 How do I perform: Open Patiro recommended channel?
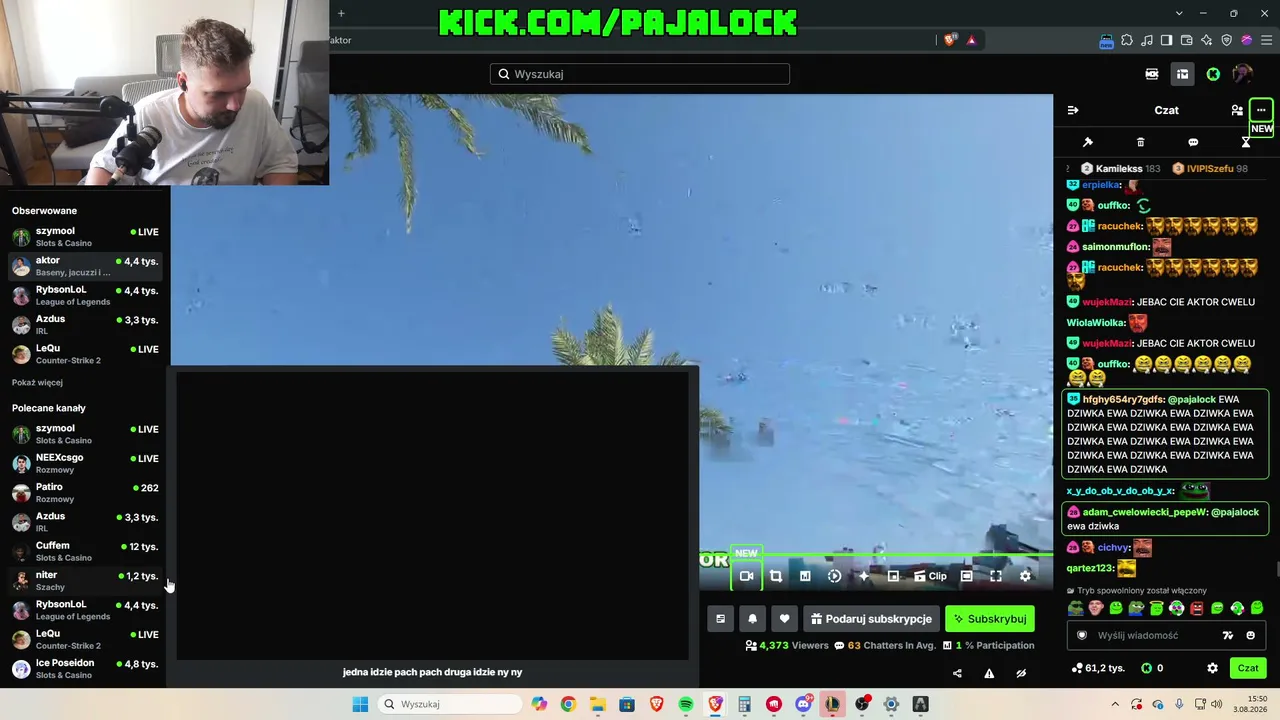point(85,493)
